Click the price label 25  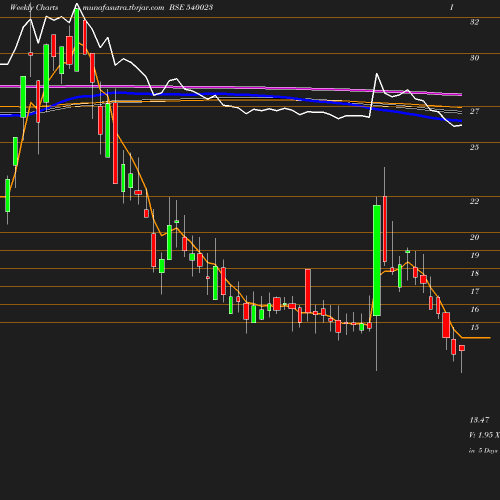click(x=474, y=147)
